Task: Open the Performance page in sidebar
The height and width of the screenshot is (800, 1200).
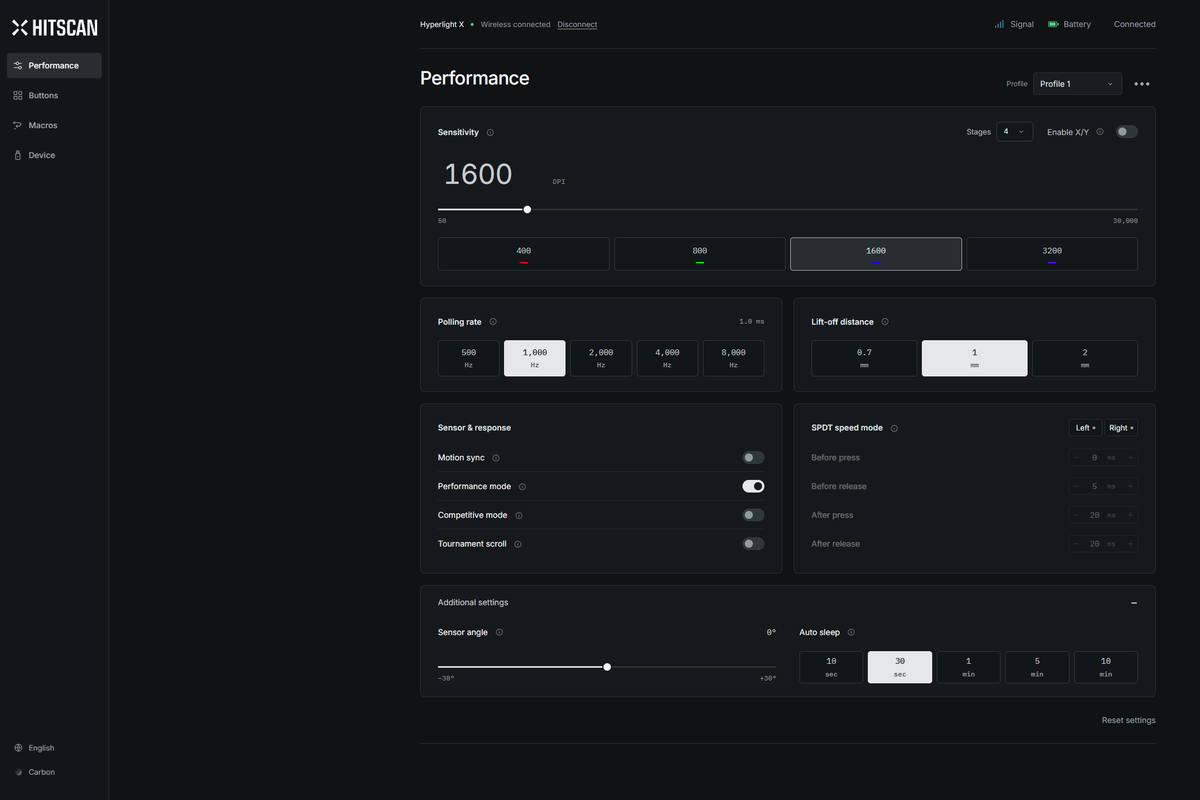Action: coord(54,66)
